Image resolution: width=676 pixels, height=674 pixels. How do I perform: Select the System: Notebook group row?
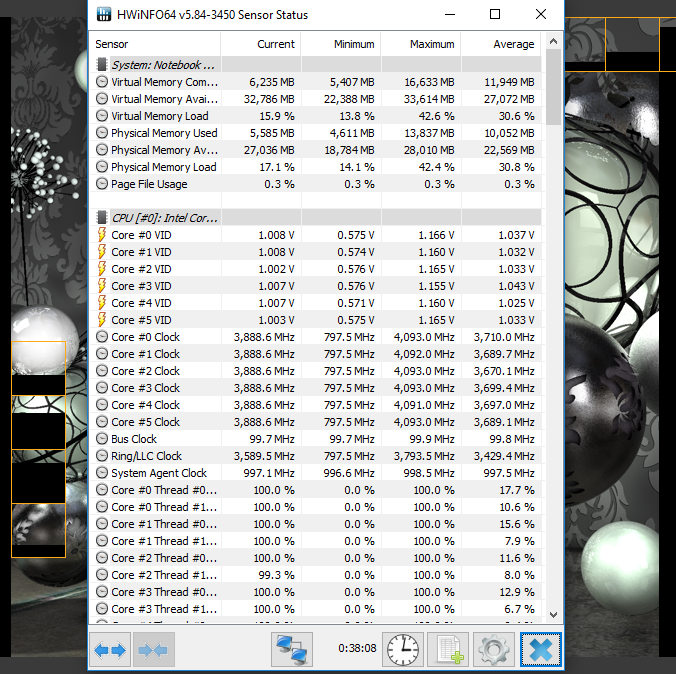click(x=315, y=65)
